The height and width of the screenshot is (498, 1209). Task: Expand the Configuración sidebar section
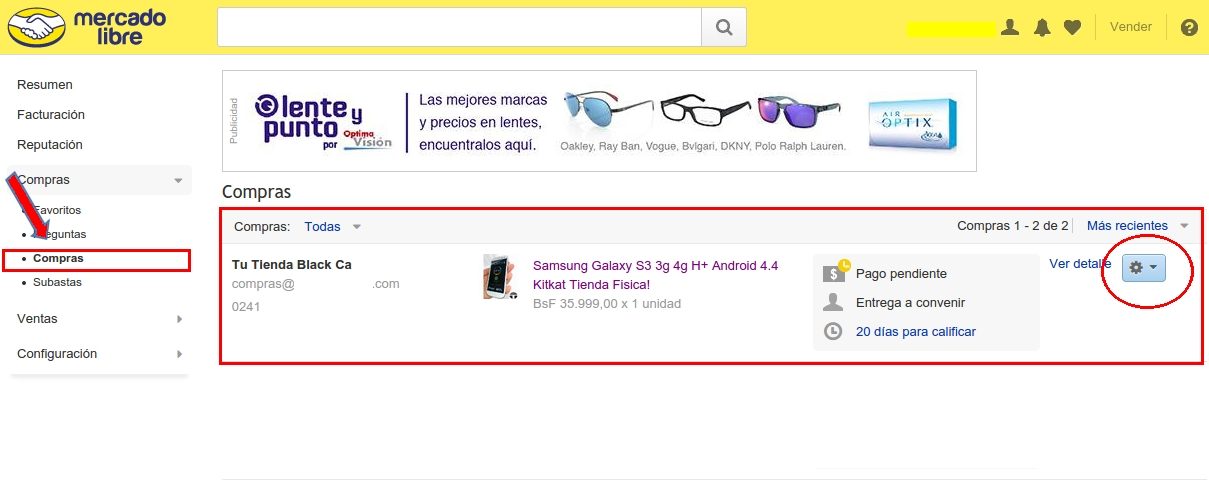click(100, 354)
